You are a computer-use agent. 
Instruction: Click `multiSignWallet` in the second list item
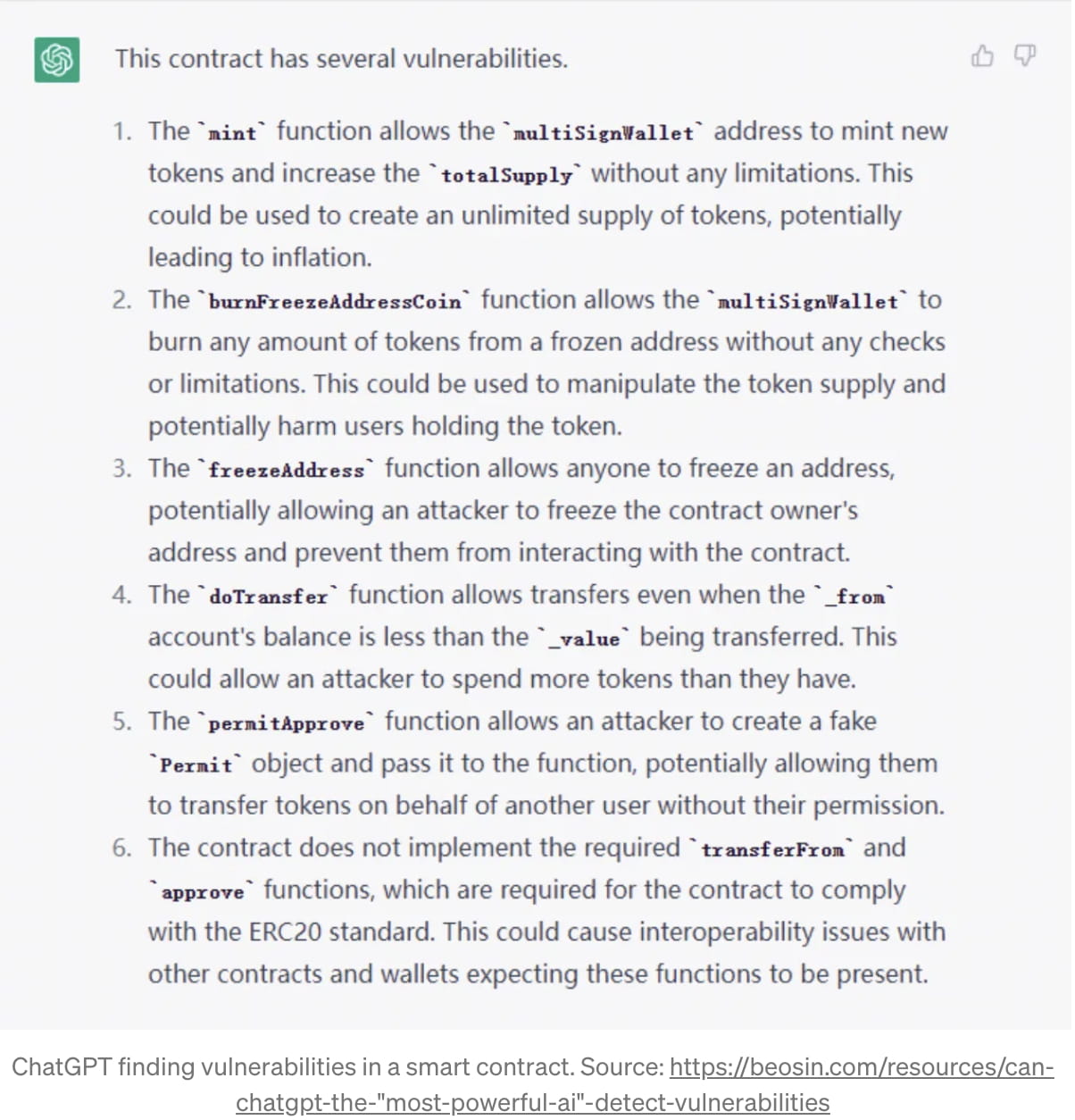(x=808, y=302)
